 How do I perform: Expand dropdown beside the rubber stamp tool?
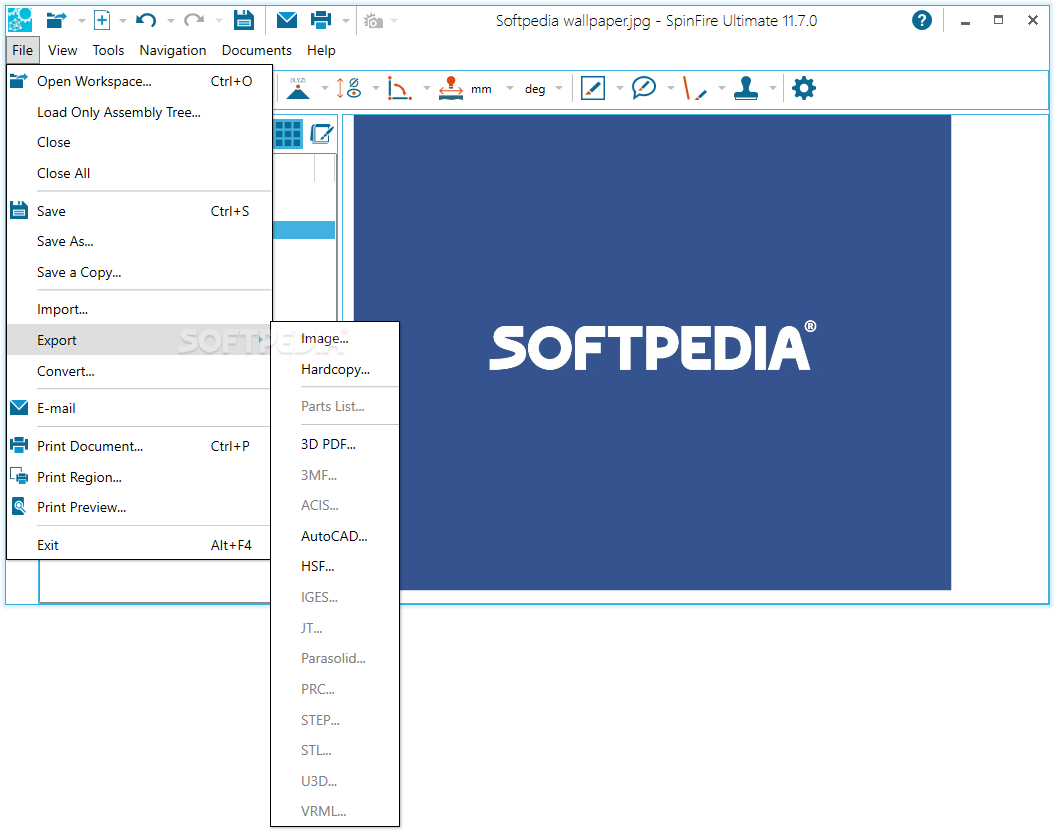click(772, 88)
